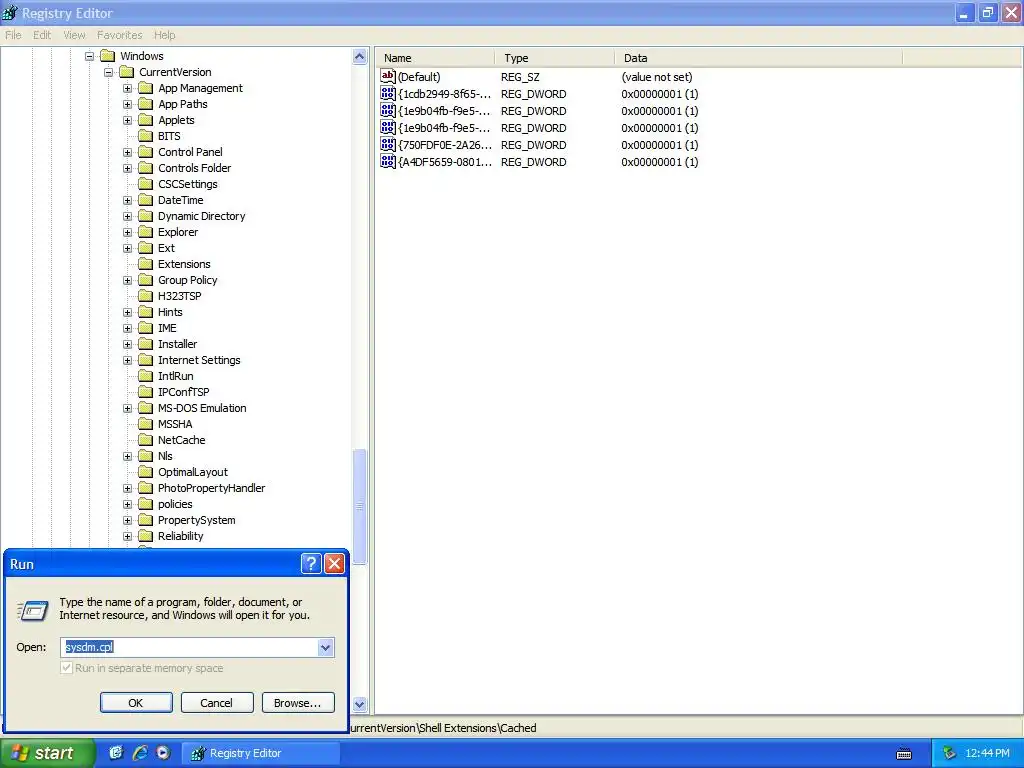Image resolution: width=1024 pixels, height=768 pixels.
Task: Click the Run dialog help question-mark button
Action: [x=312, y=563]
